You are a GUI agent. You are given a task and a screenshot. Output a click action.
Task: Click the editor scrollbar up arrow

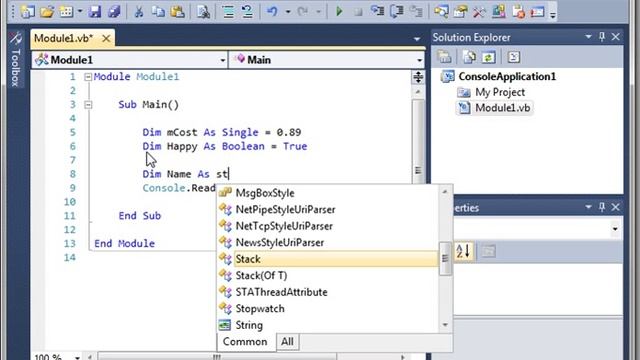(x=418, y=92)
